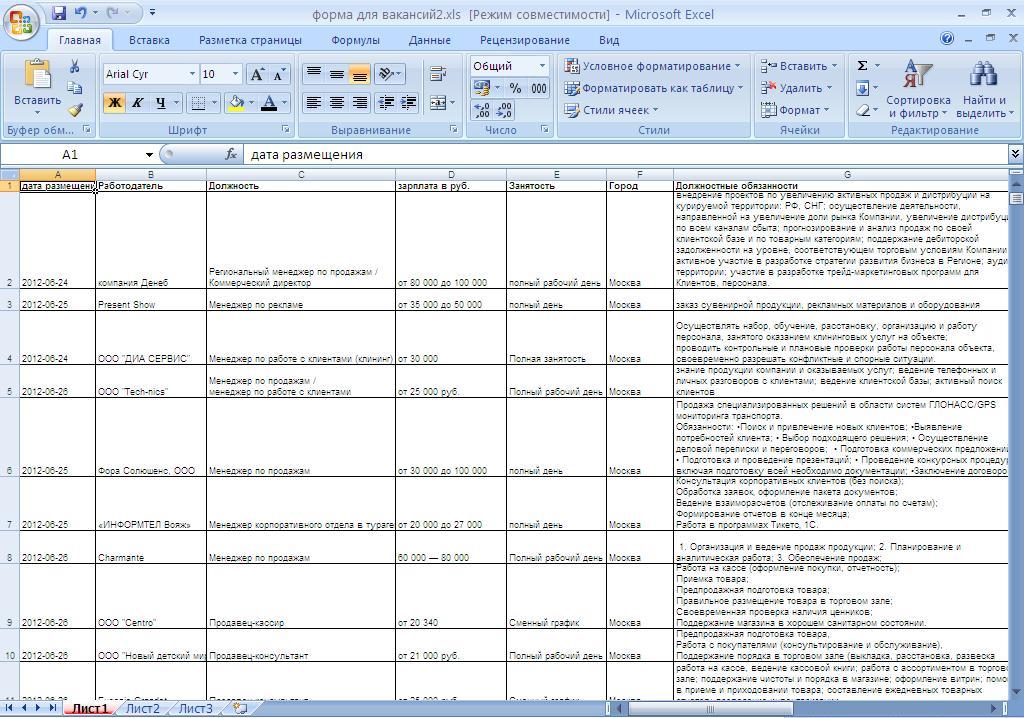Click Формат cells button
Screen dimensions: 1024x718
(794, 110)
